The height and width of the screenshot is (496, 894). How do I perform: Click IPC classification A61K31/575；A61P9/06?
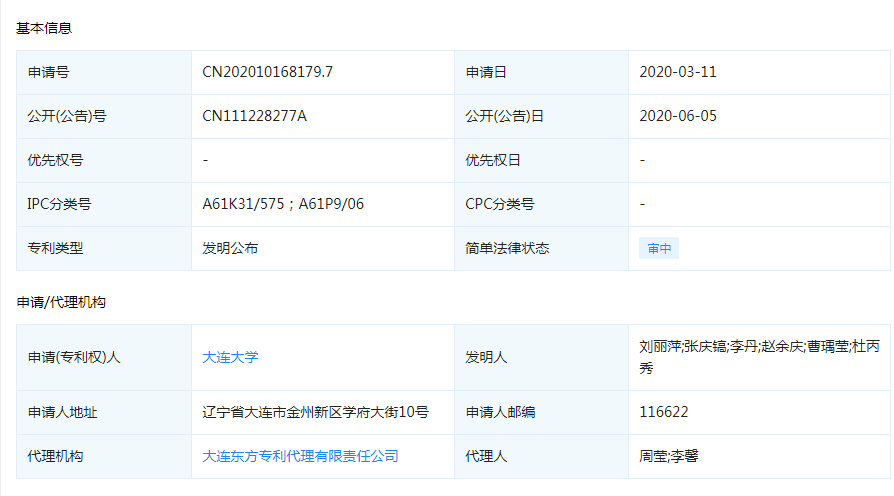click(x=283, y=204)
